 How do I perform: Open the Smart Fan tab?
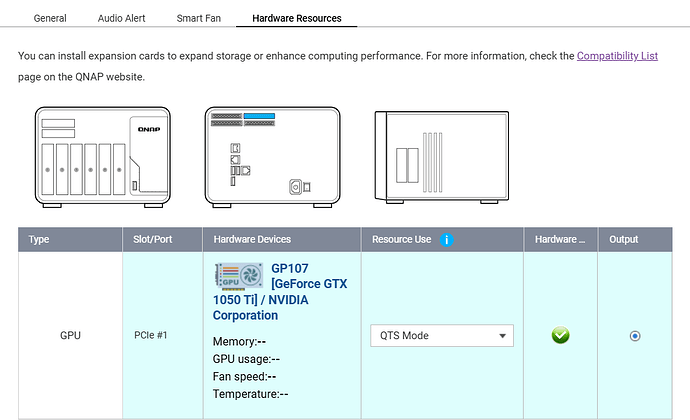click(x=198, y=18)
